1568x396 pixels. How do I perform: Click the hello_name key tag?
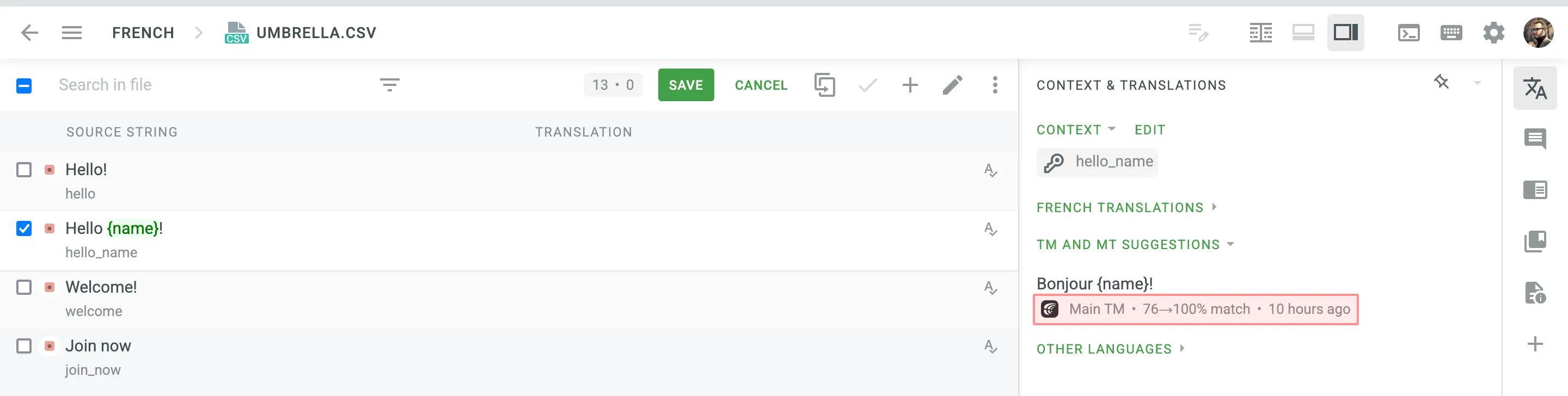tap(1097, 162)
